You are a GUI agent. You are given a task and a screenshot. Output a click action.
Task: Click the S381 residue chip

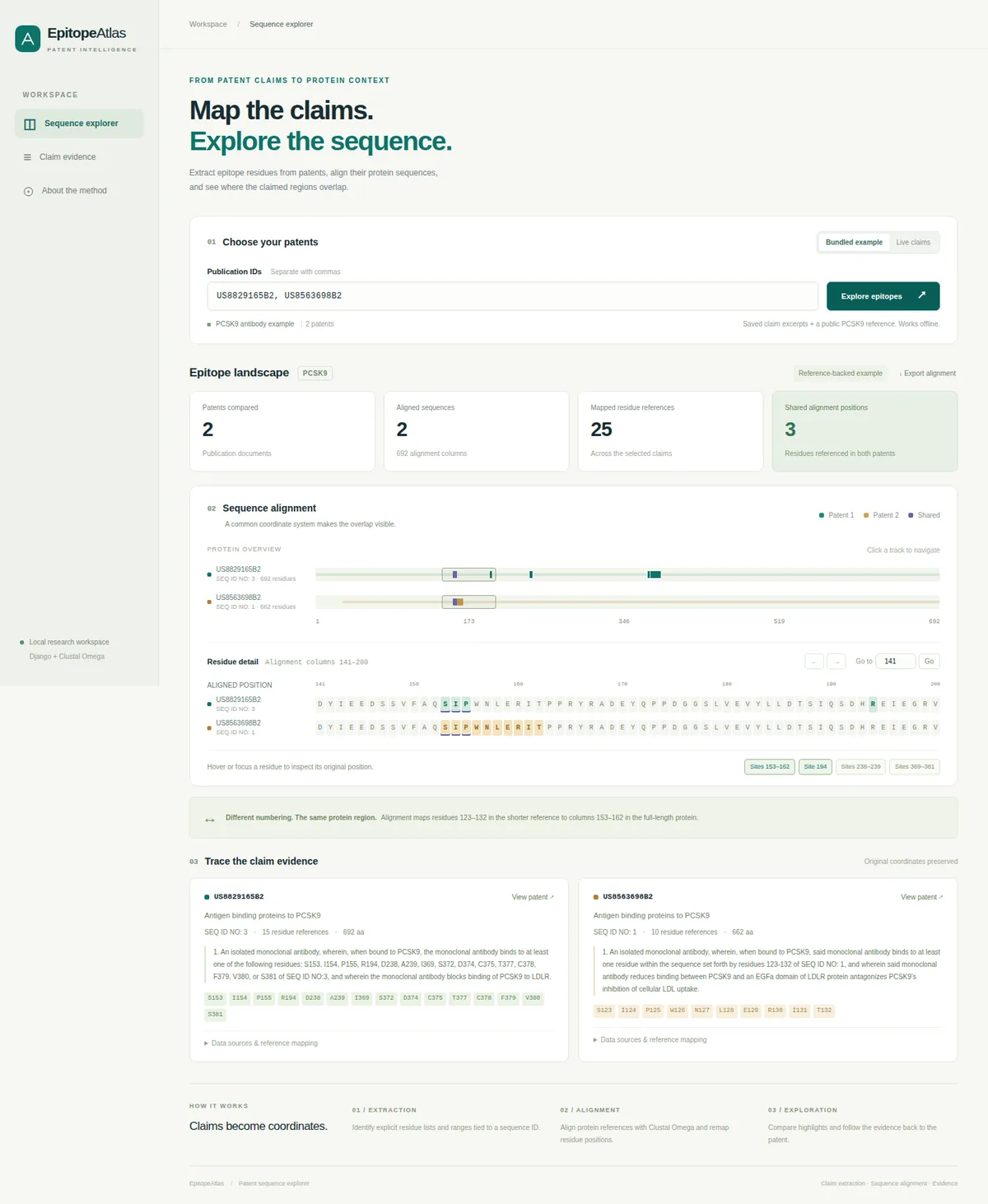pyautogui.click(x=216, y=1015)
